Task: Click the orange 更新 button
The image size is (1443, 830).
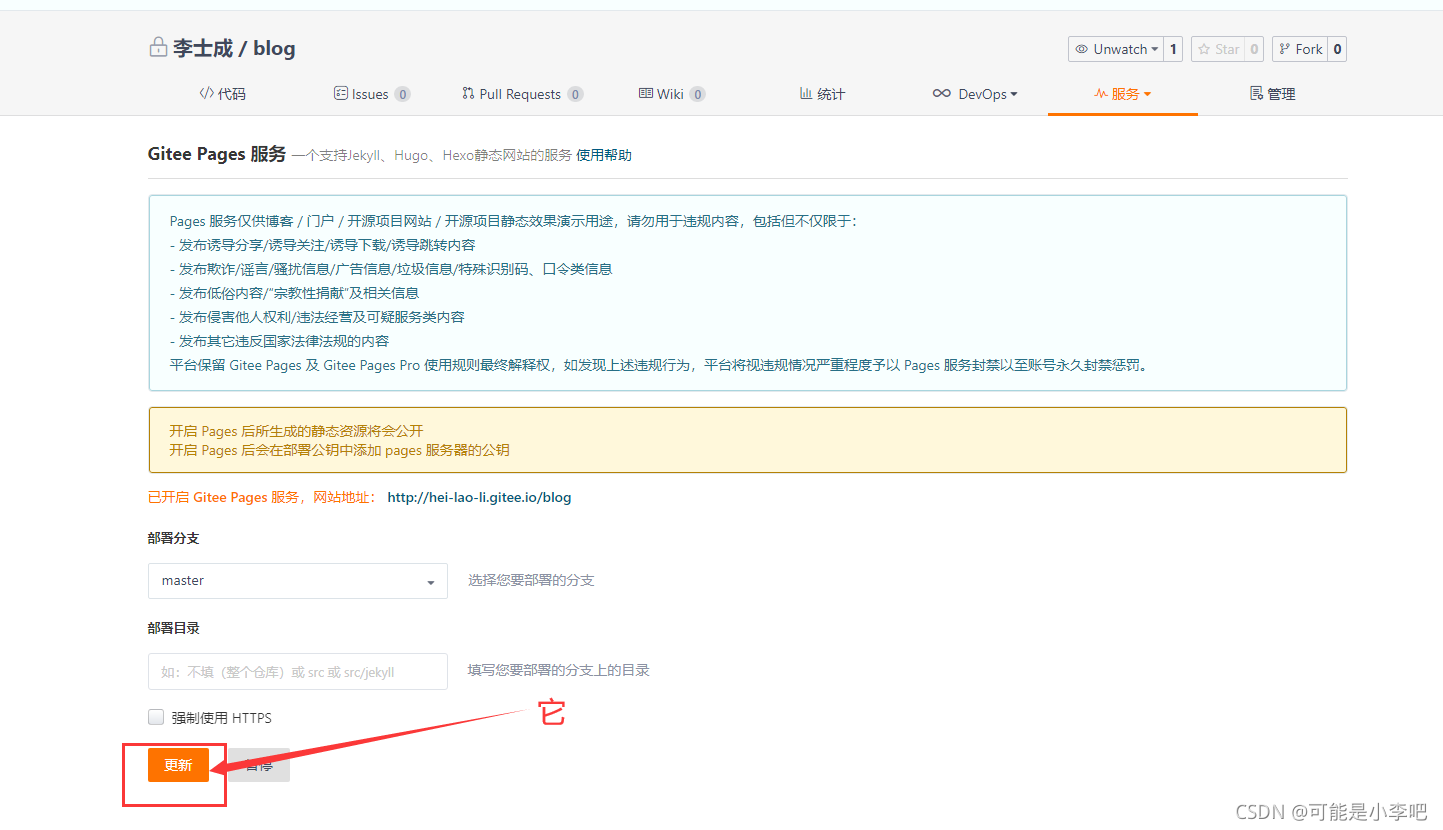Action: [178, 765]
